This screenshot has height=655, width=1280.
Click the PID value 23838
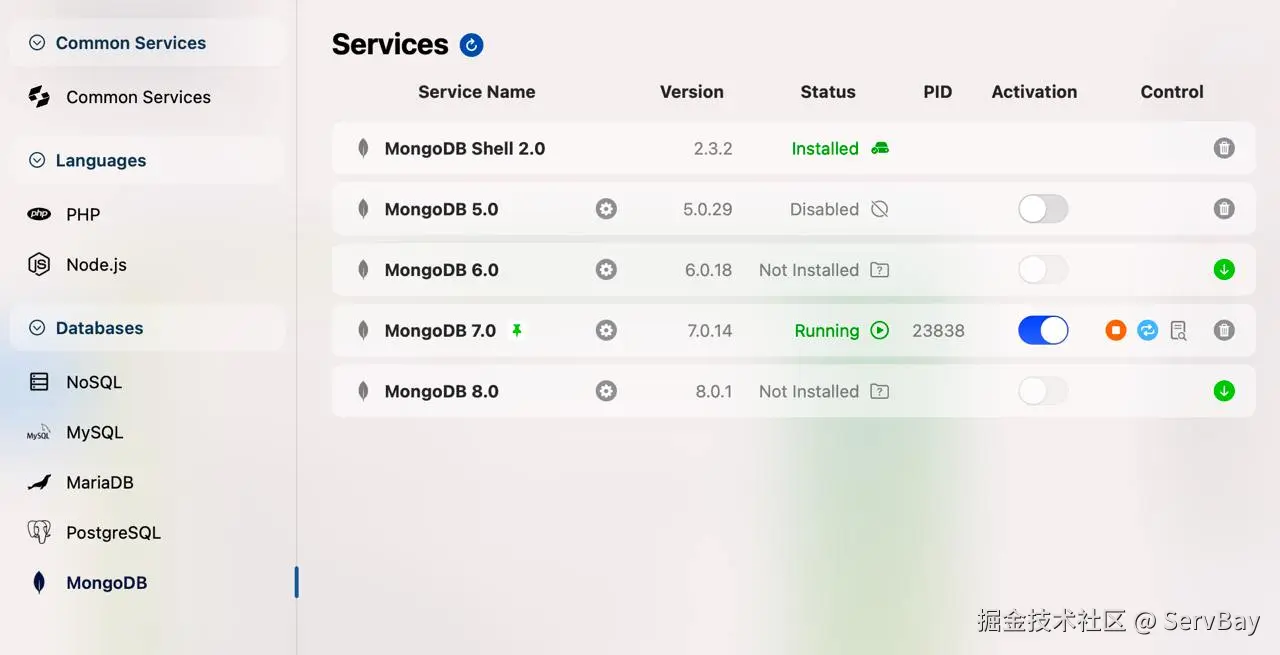click(x=938, y=331)
